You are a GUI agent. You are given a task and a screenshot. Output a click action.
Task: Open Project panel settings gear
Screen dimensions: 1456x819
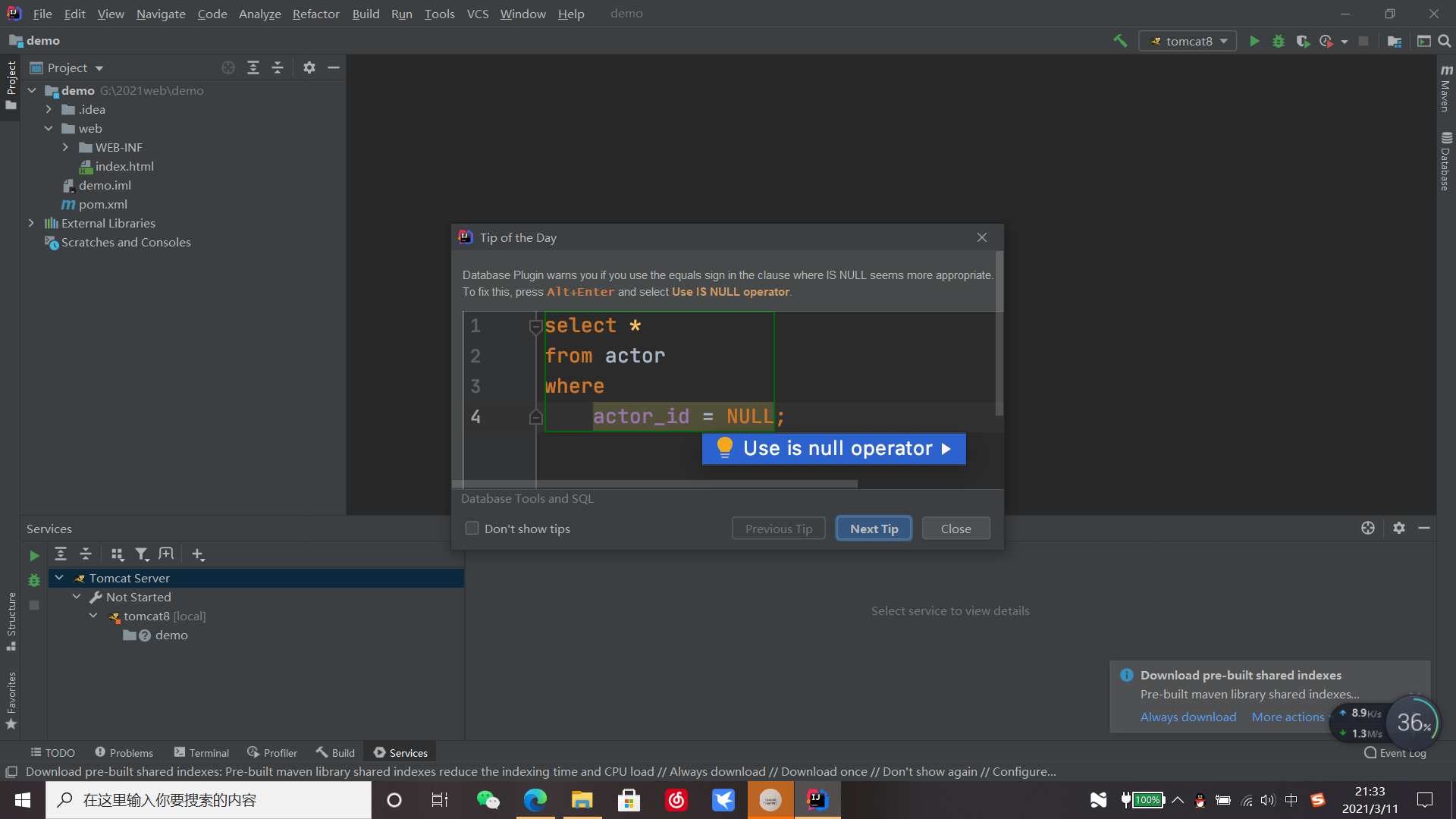309,67
